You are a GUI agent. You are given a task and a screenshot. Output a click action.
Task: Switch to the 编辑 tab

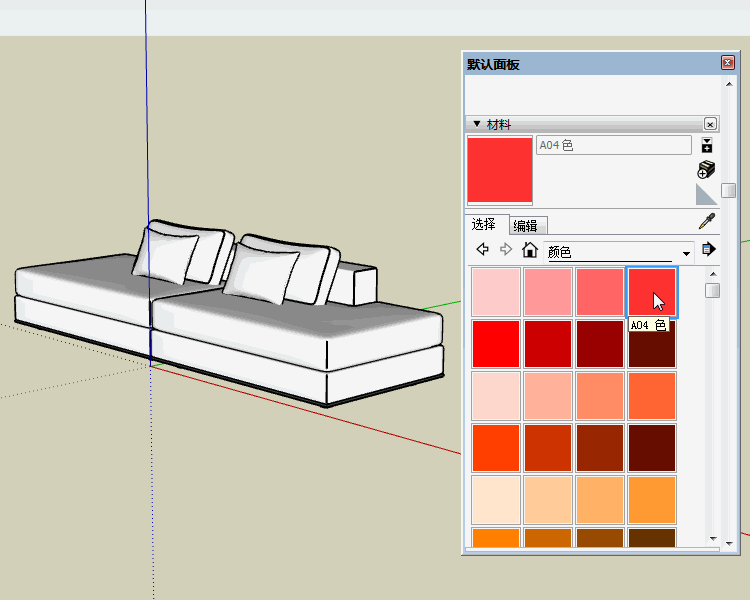pos(526,226)
